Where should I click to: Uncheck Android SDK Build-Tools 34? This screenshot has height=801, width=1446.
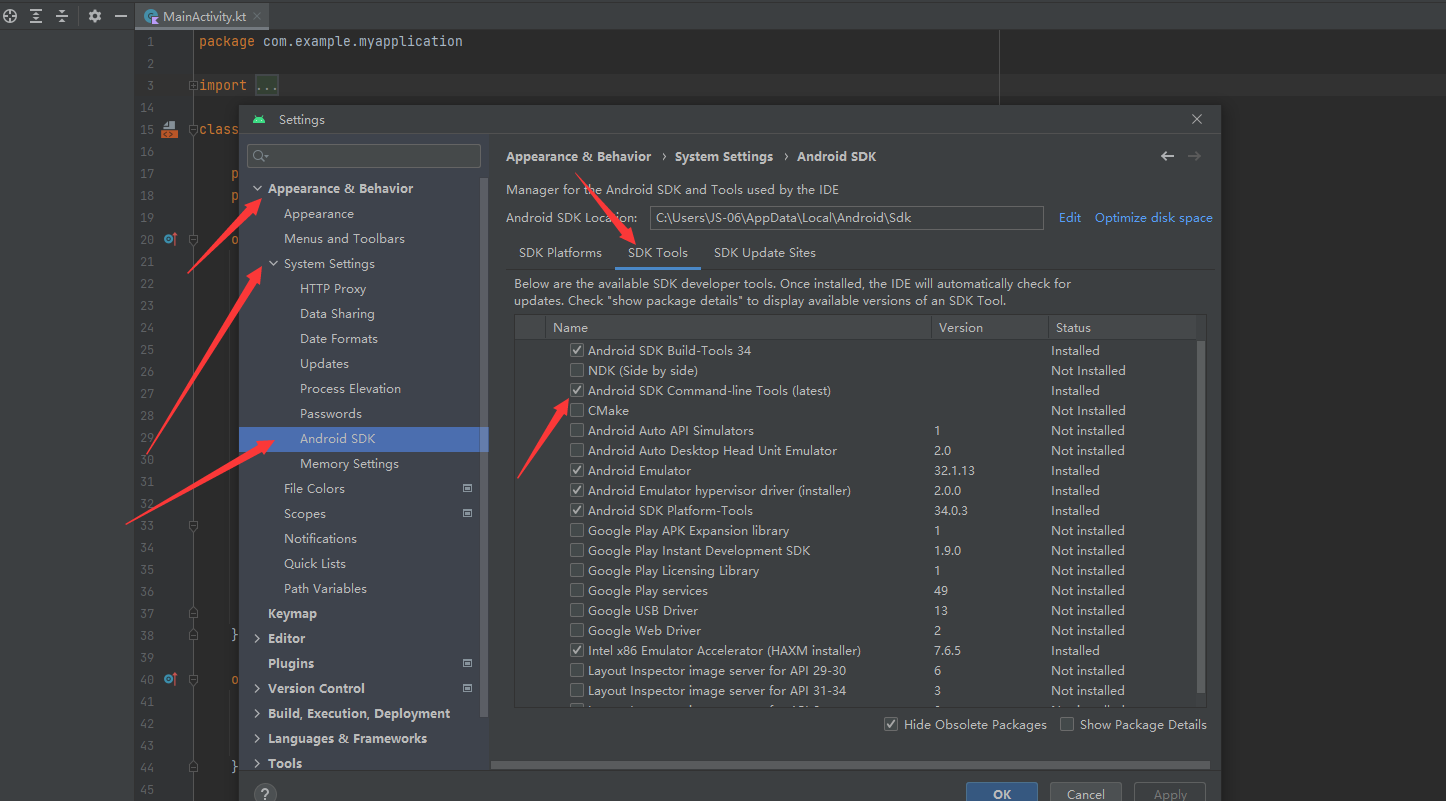click(x=577, y=350)
